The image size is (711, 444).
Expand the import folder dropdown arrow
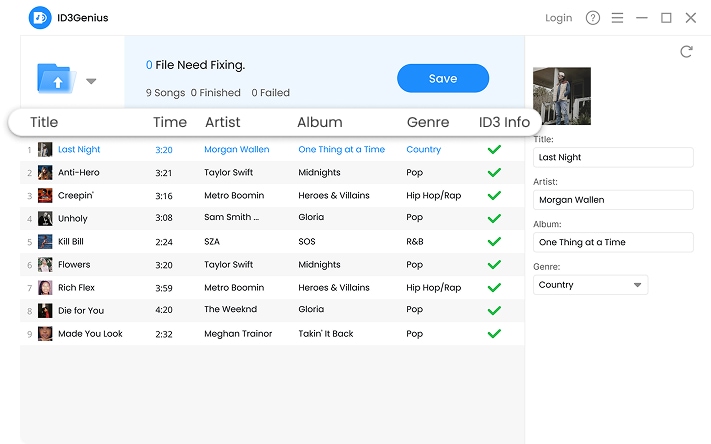point(91,81)
